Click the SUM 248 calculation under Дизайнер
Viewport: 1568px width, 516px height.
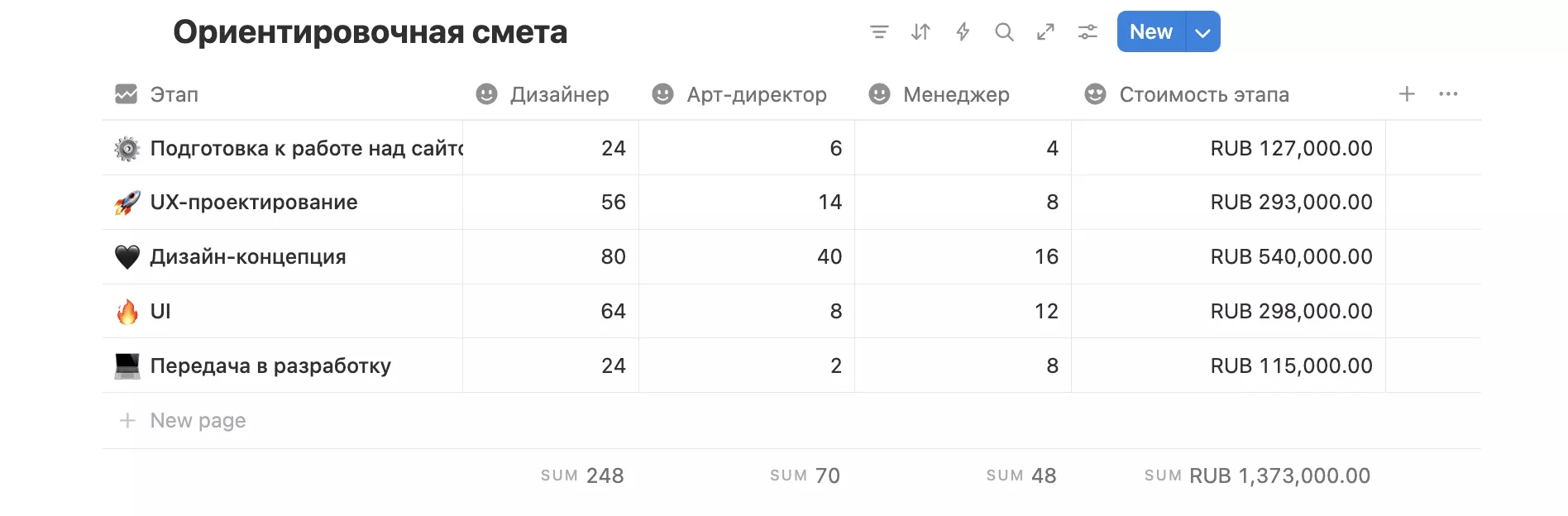(583, 476)
